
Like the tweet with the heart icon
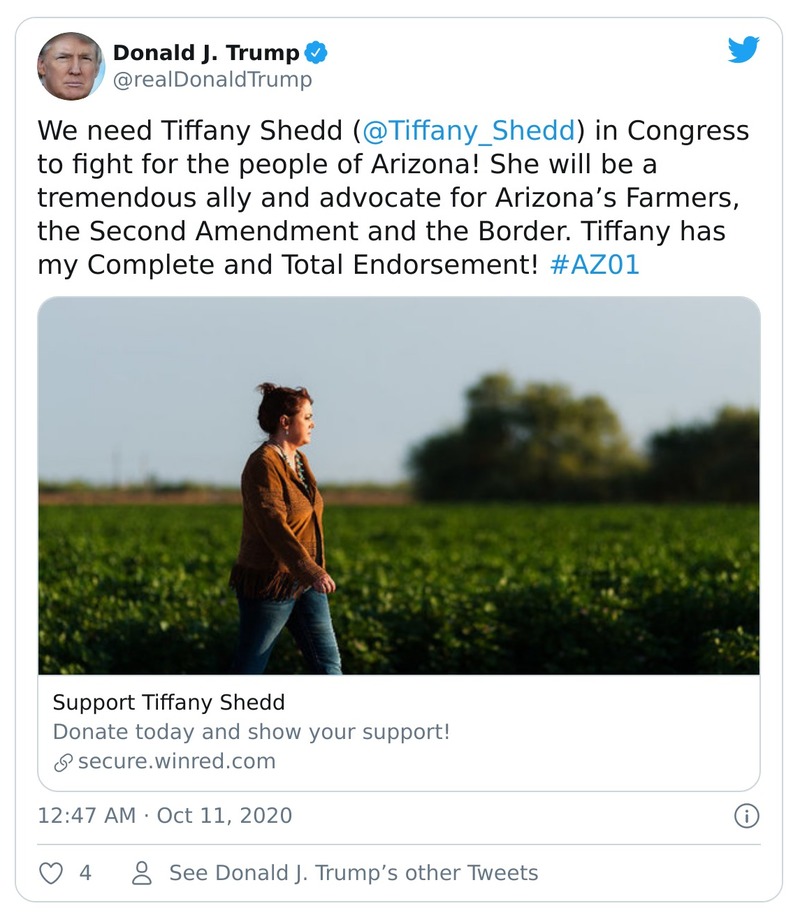pos(51,873)
